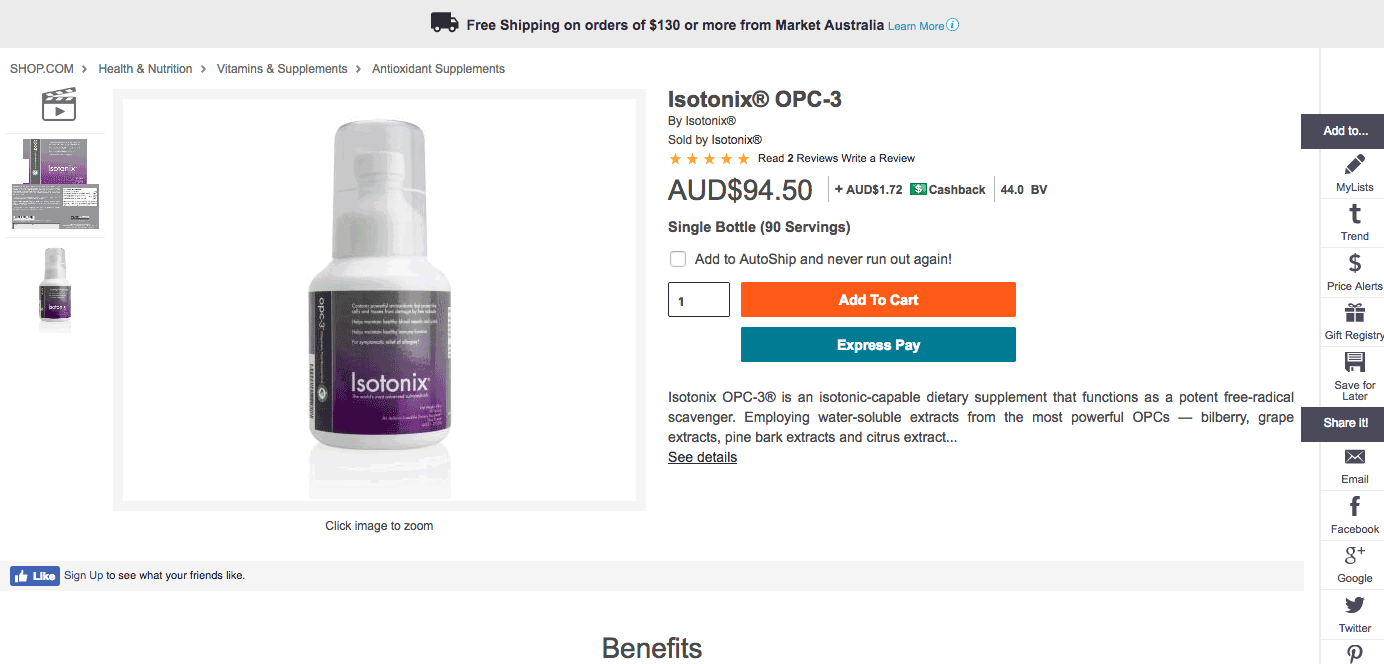
Task: Click Save for Later floppy icon
Action: tap(1355, 362)
